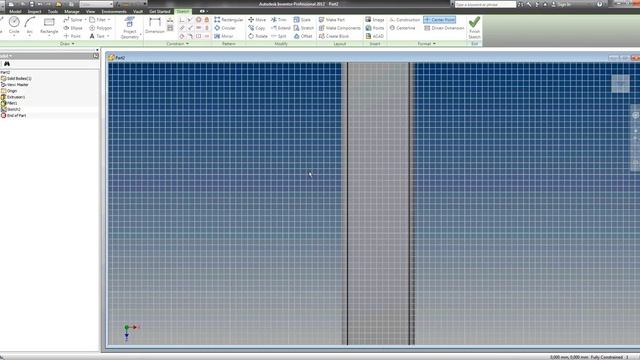Screen dimensions: 640x360
Task: Insert ACAD file
Action: click(x=375, y=36)
